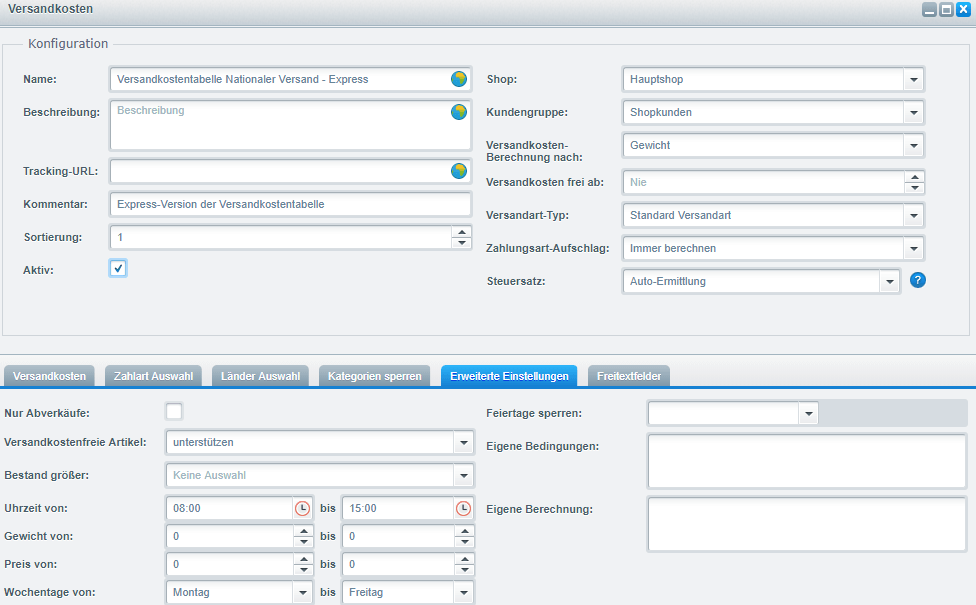Open the Kategorien sperren tab
Screen dimensions: 976x605
pos(376,376)
